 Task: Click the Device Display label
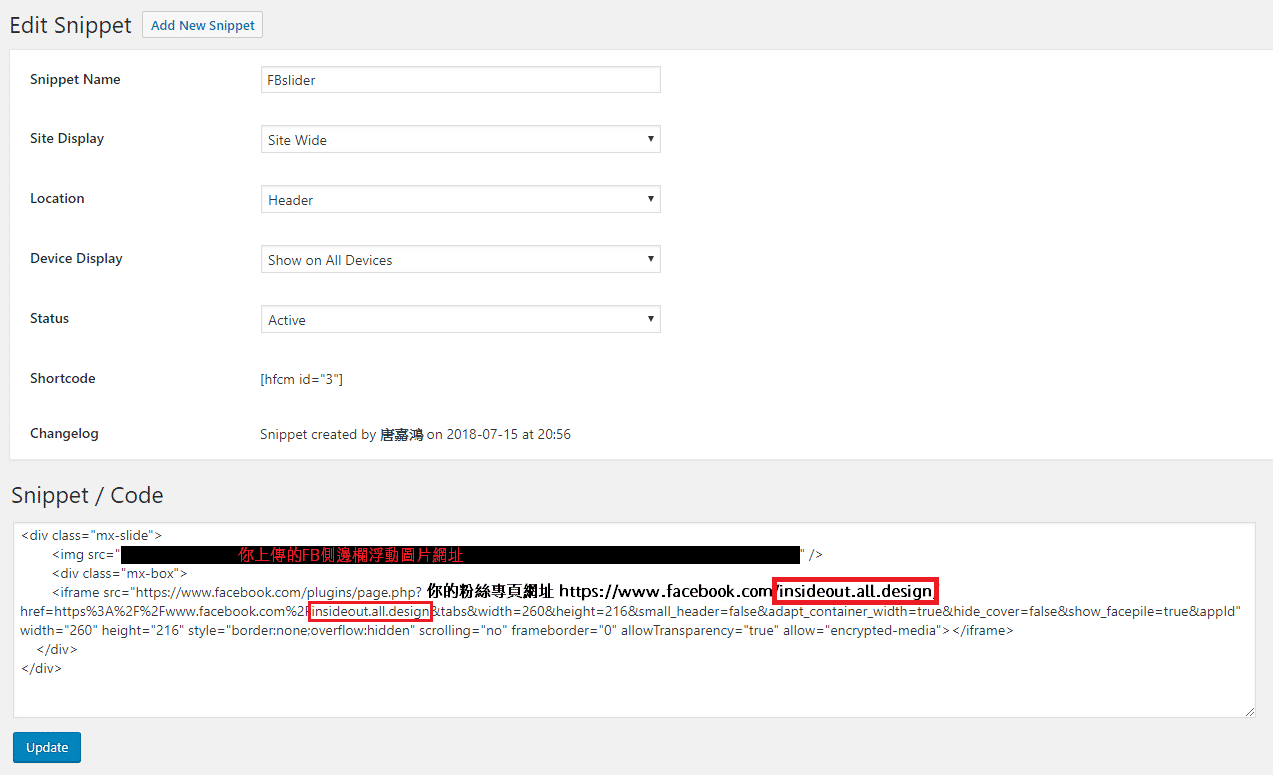76,259
